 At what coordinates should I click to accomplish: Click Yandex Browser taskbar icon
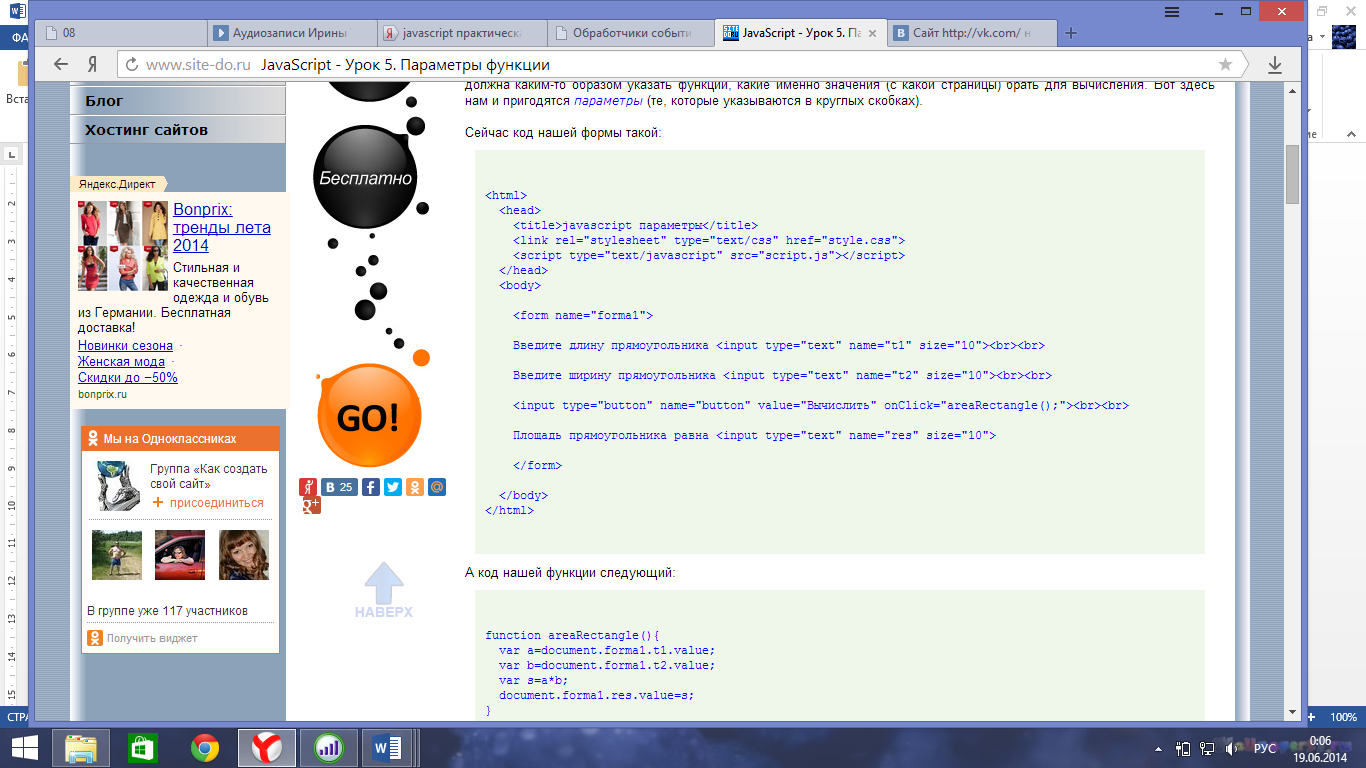coord(267,748)
